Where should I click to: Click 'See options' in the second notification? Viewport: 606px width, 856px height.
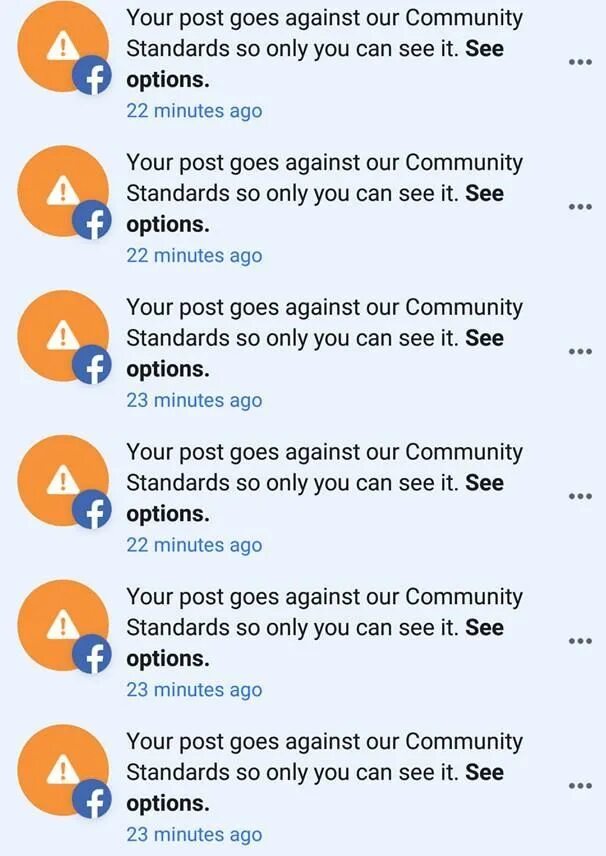[315, 209]
